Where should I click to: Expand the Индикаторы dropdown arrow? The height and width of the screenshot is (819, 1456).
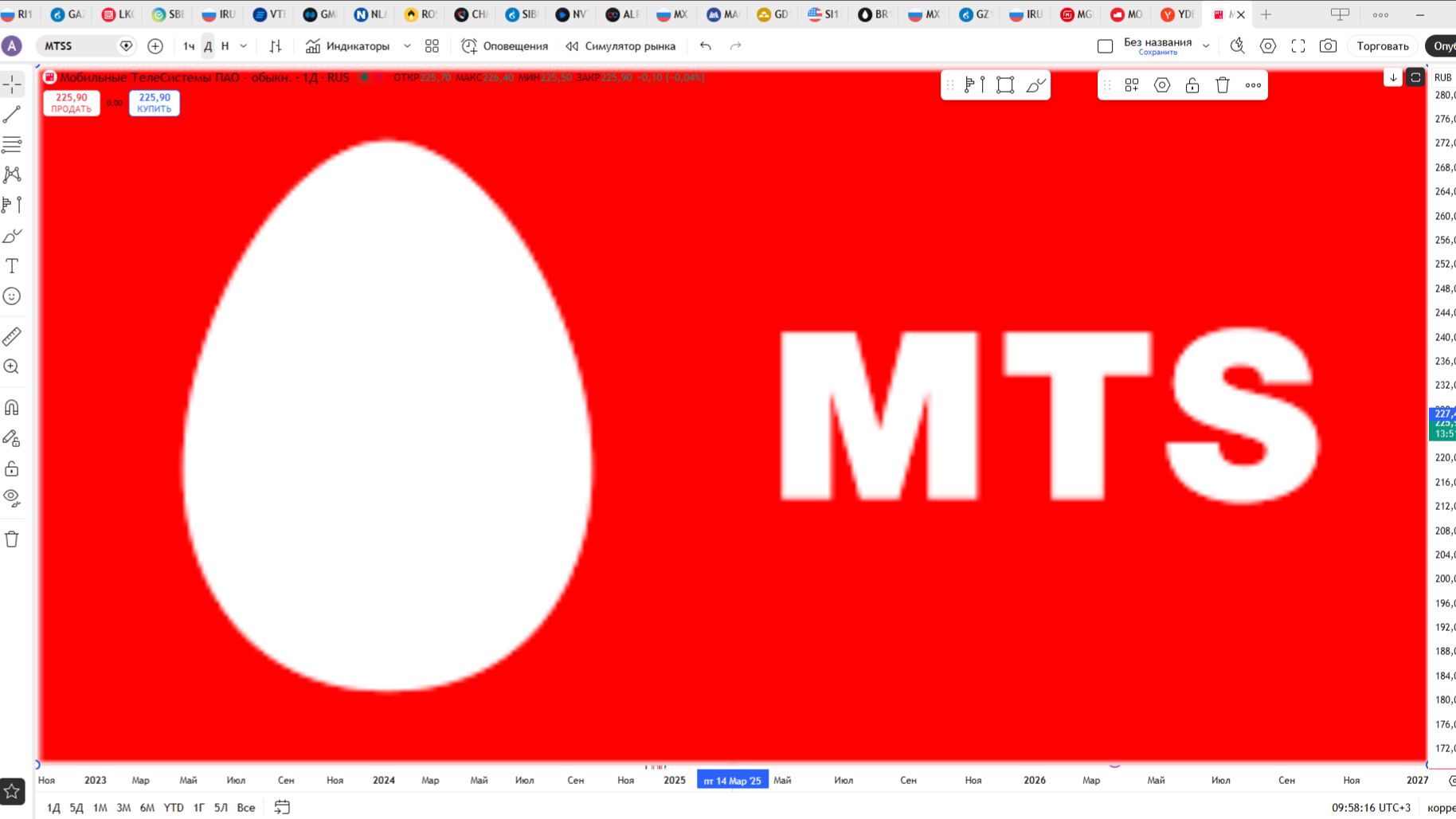click(x=407, y=45)
